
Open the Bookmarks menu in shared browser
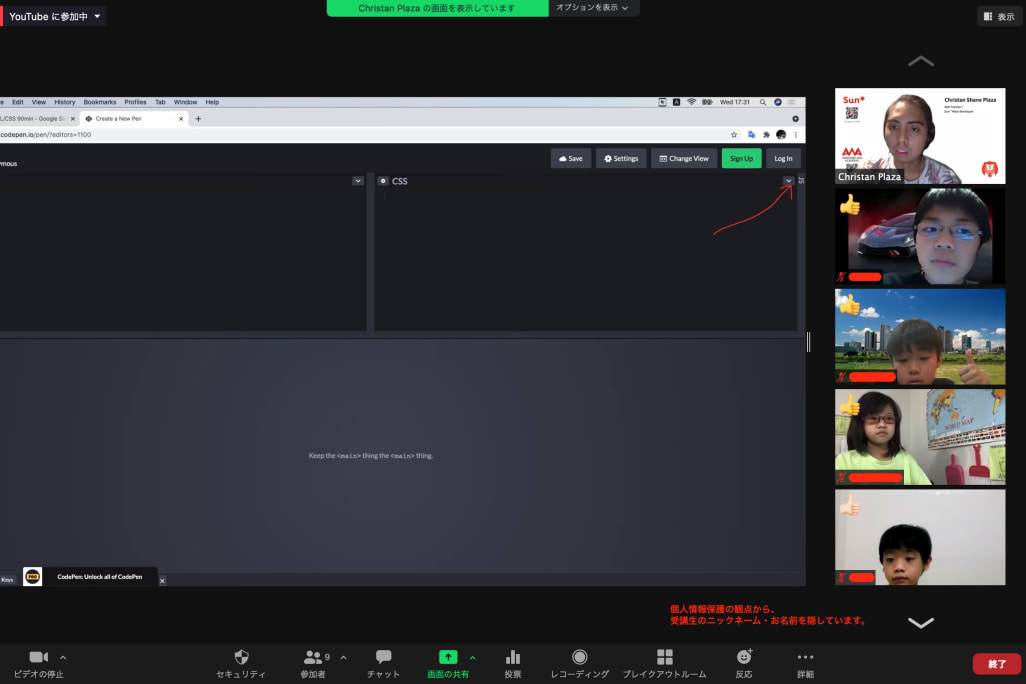click(99, 102)
